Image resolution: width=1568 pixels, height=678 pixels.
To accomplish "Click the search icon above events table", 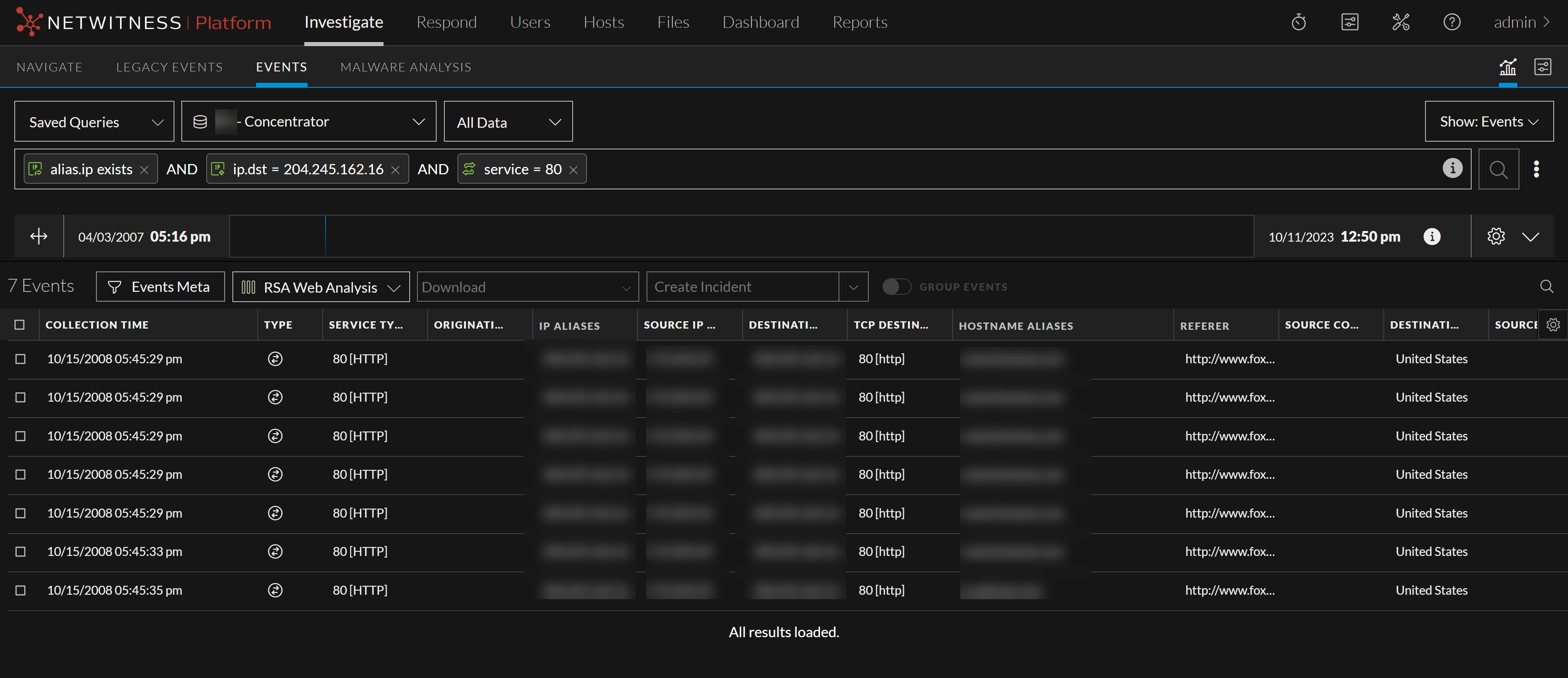I will coord(1546,287).
